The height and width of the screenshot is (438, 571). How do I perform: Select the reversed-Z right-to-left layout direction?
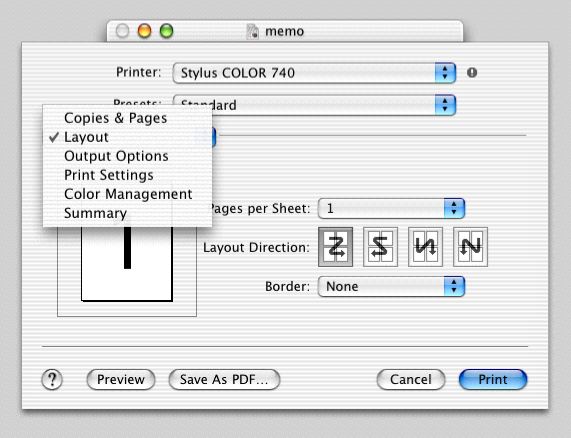[381, 247]
